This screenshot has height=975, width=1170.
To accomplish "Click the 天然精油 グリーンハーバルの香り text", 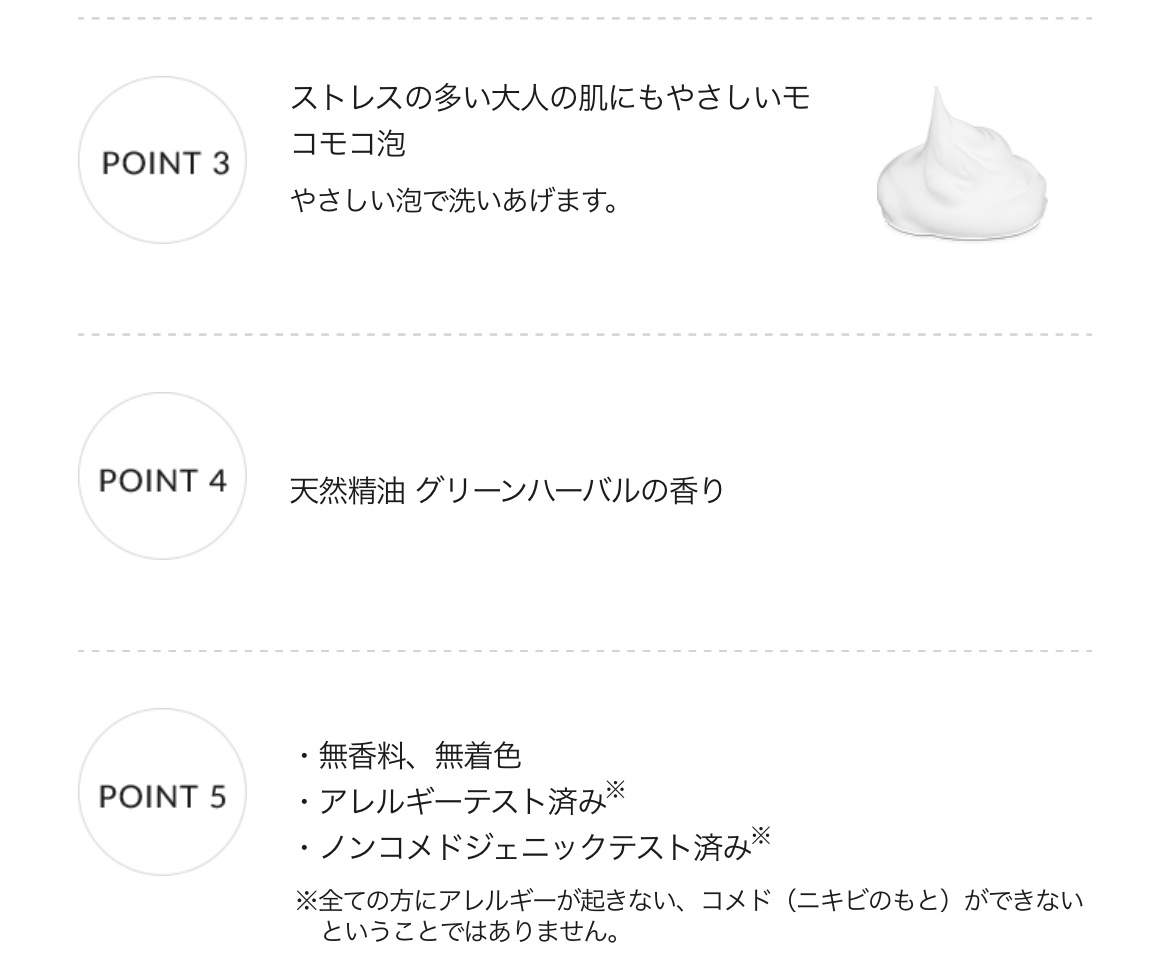I will (507, 491).
